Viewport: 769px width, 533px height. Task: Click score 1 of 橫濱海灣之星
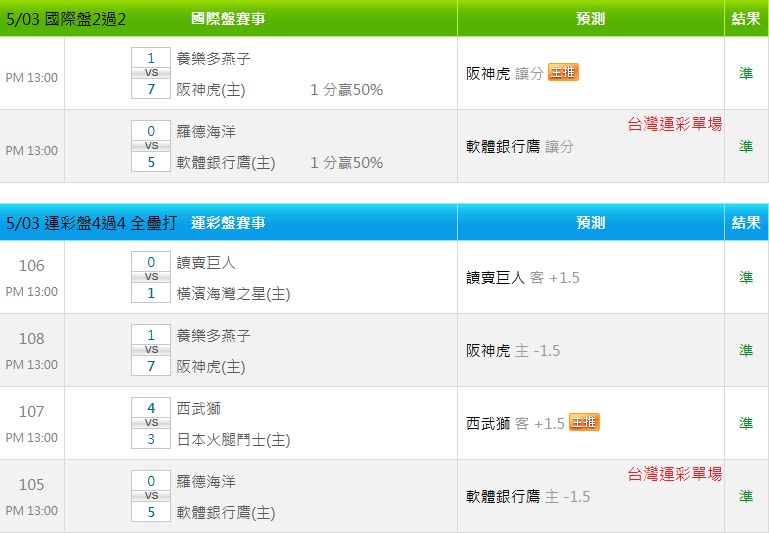tap(151, 293)
